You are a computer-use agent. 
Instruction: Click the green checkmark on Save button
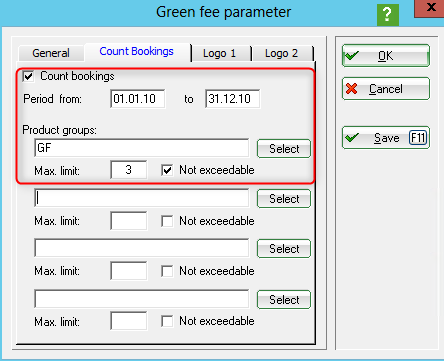352,137
